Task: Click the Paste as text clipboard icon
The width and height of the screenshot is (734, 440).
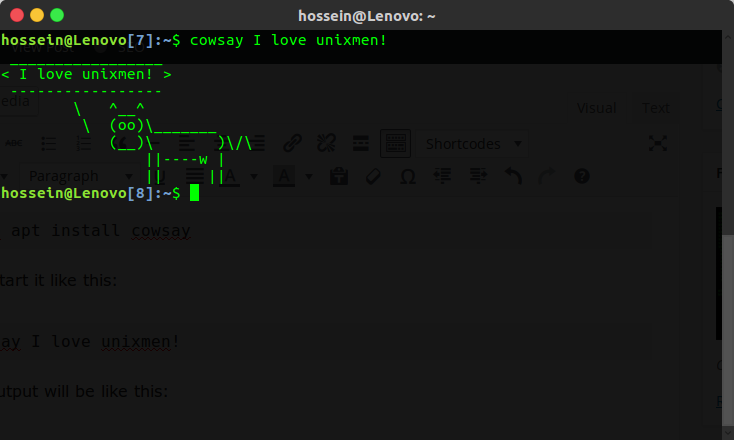Action: click(x=338, y=176)
